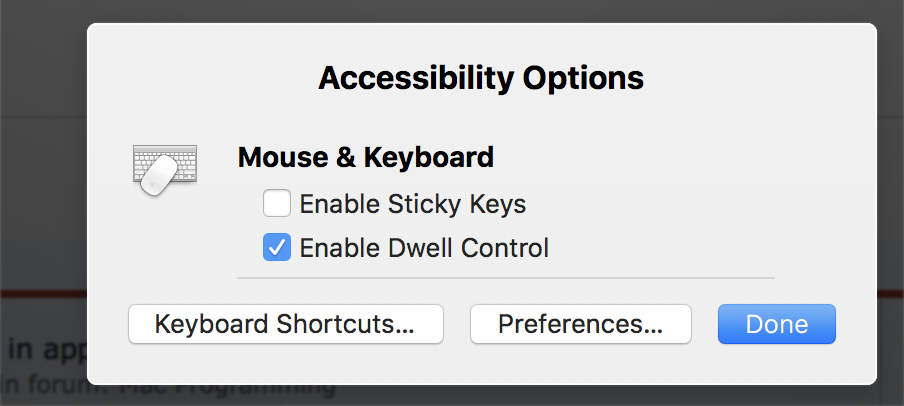Click the Accessibility Options title
This screenshot has width=904, height=406.
[481, 77]
